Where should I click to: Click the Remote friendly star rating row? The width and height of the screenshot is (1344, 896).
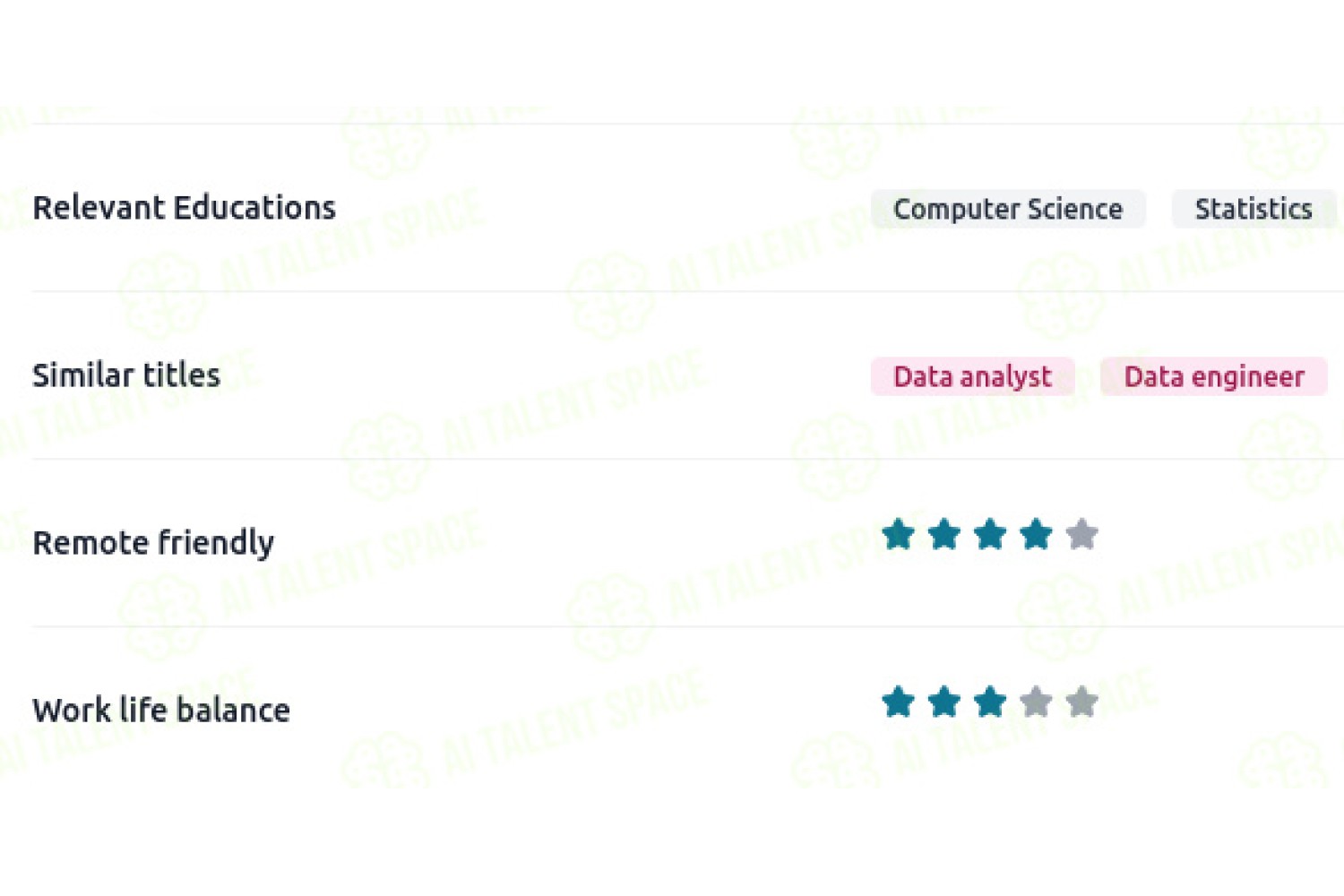[990, 535]
